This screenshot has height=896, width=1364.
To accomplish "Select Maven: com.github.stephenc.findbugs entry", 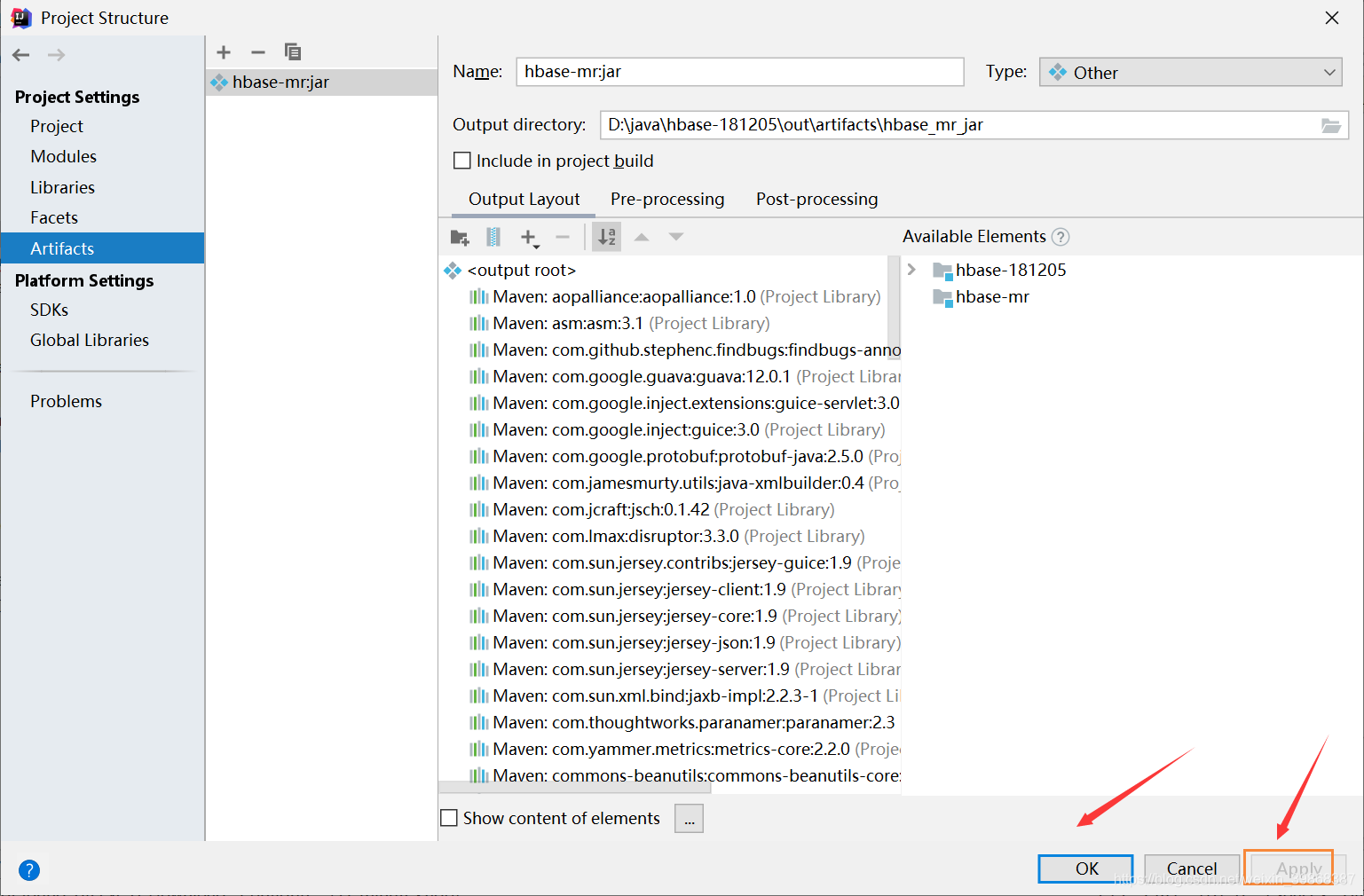I will pyautogui.click(x=685, y=350).
